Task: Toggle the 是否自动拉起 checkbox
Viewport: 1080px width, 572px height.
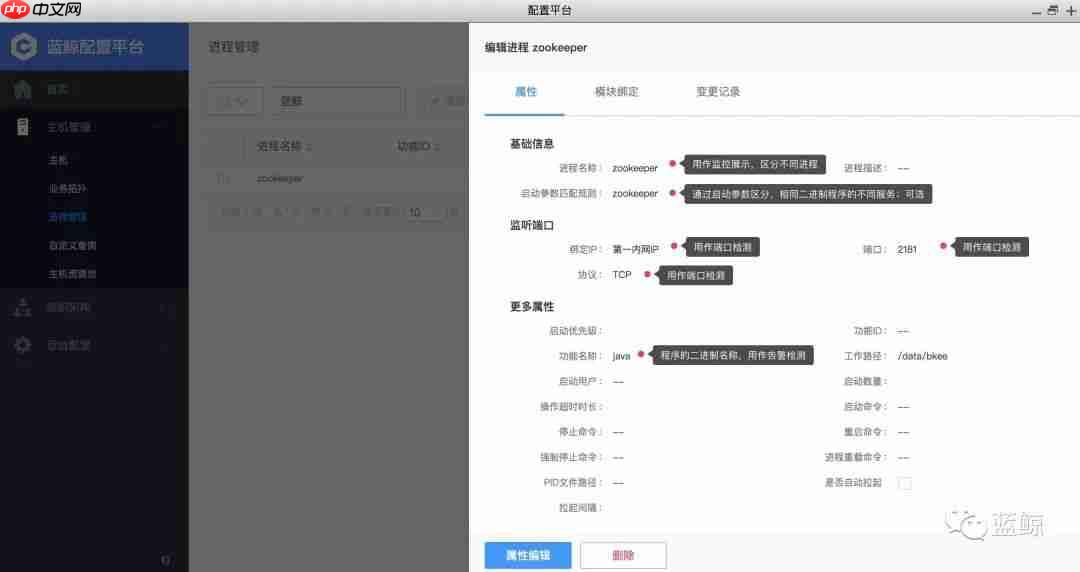Action: tap(904, 483)
